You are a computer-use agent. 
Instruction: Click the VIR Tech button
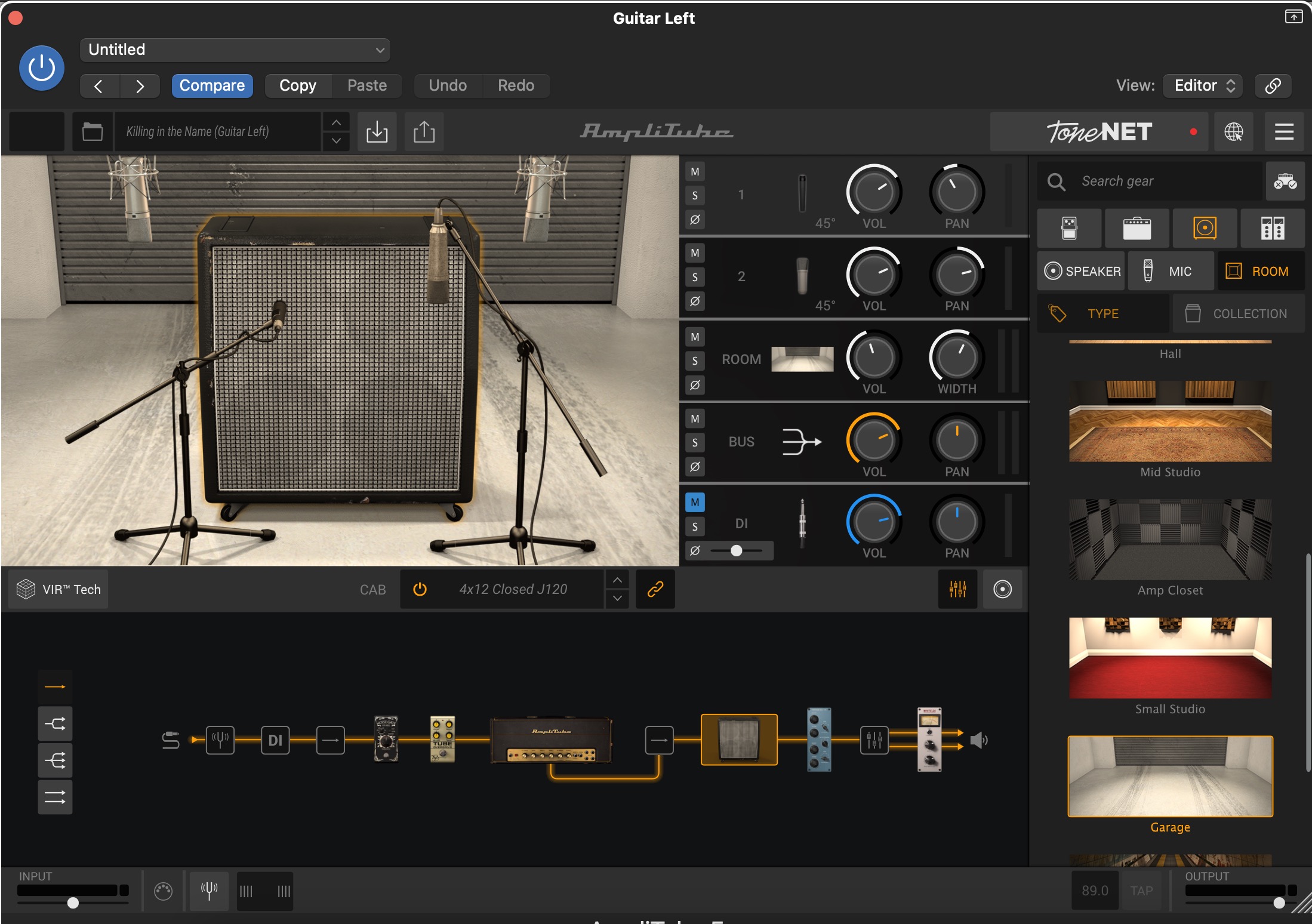coord(58,589)
